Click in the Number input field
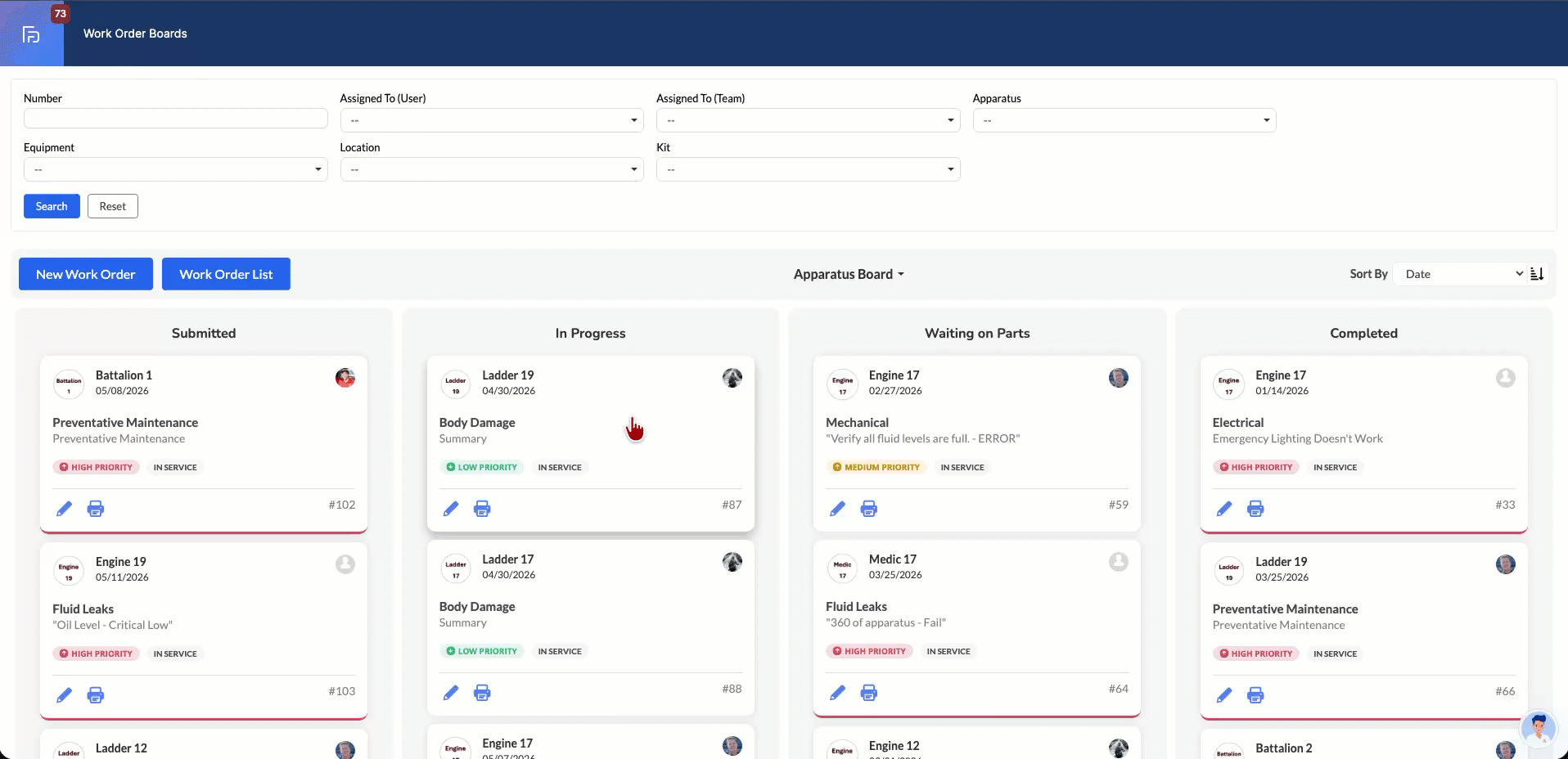Screen dimensions: 1568x759 click(176, 119)
